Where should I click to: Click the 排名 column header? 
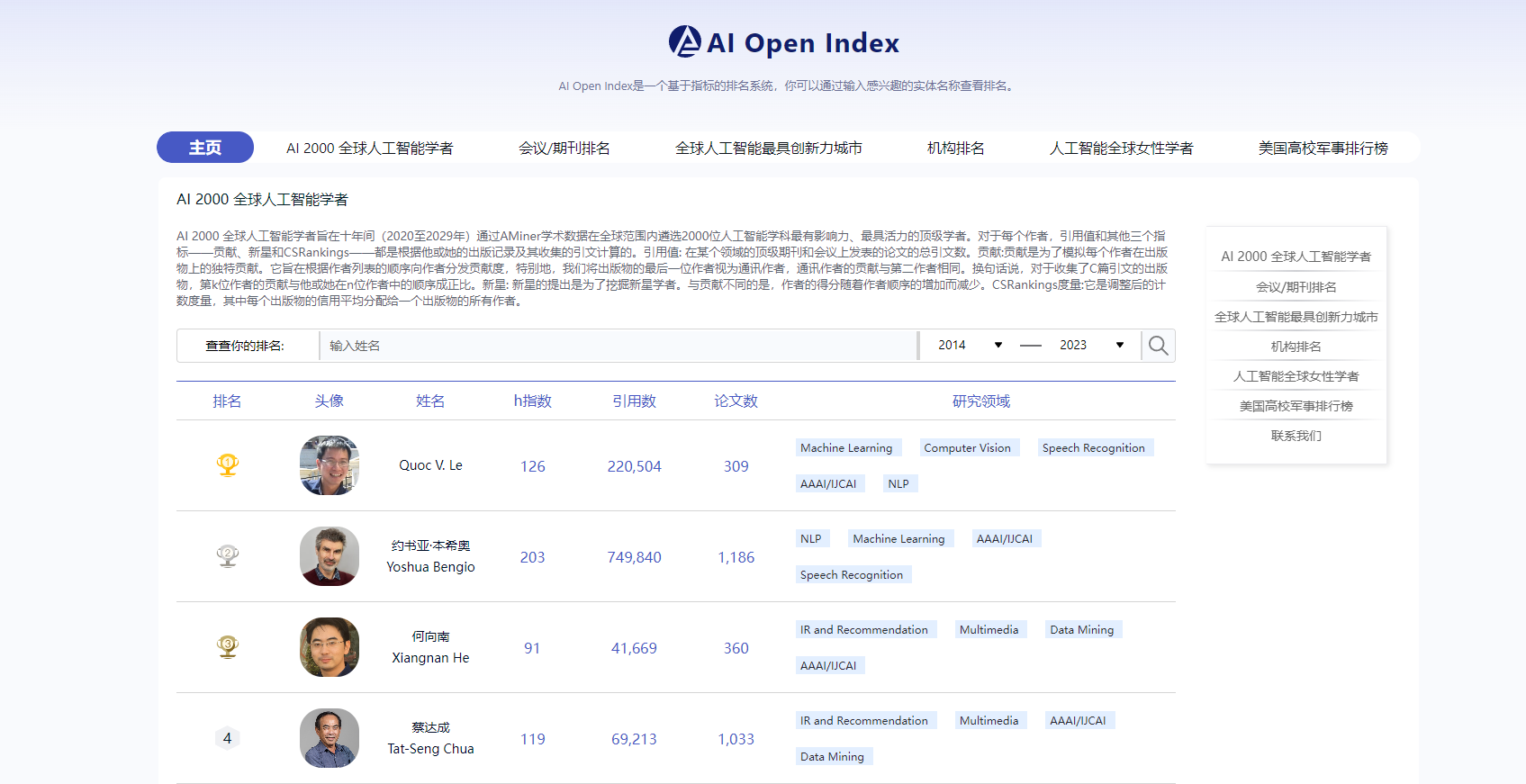(227, 401)
